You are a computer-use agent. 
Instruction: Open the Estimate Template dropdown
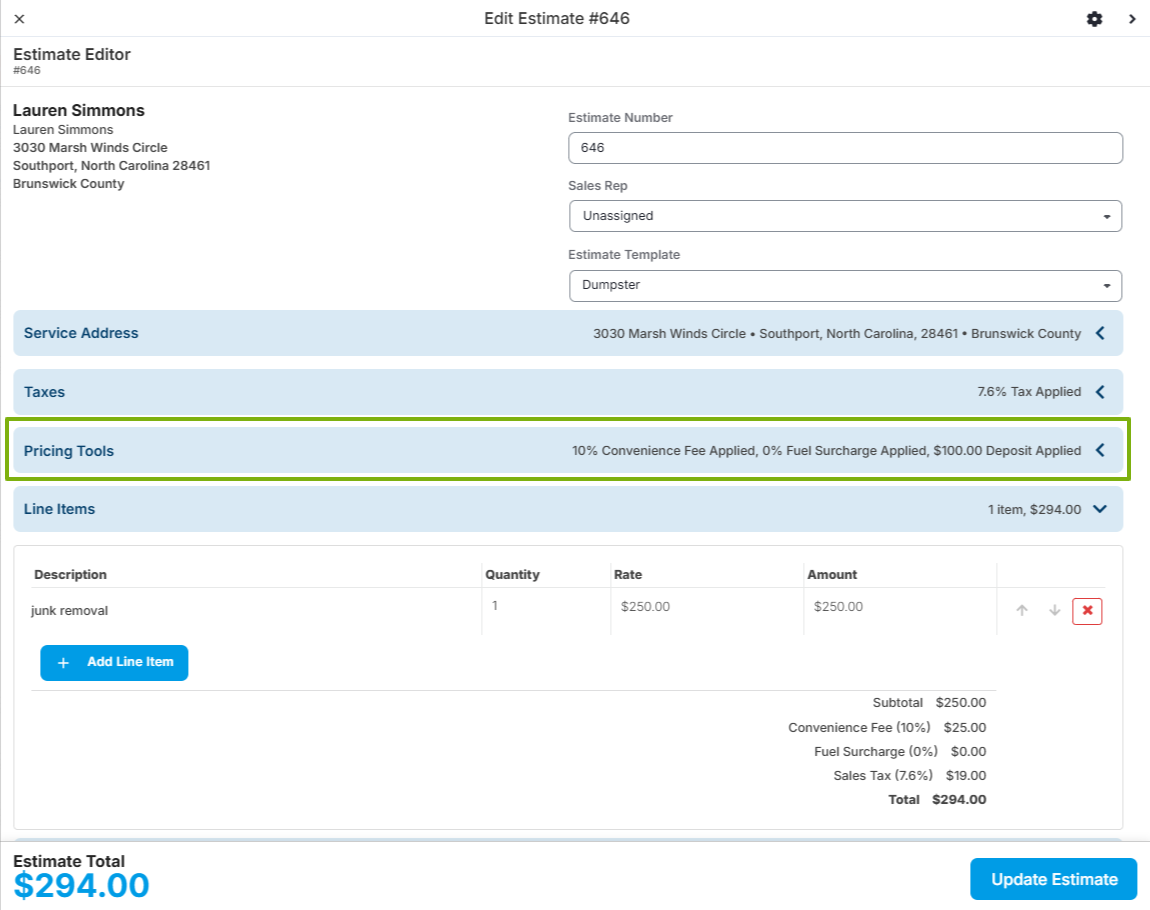(x=845, y=285)
